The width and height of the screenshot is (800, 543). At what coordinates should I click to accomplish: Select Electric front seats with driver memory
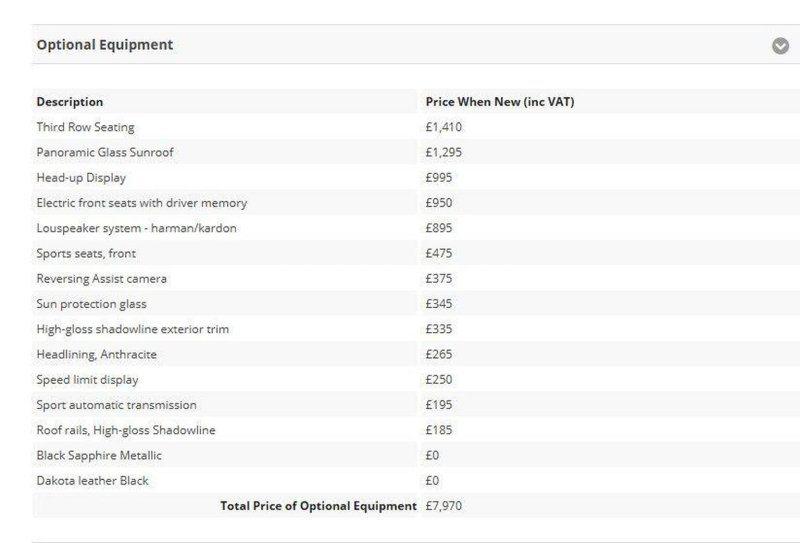142,203
